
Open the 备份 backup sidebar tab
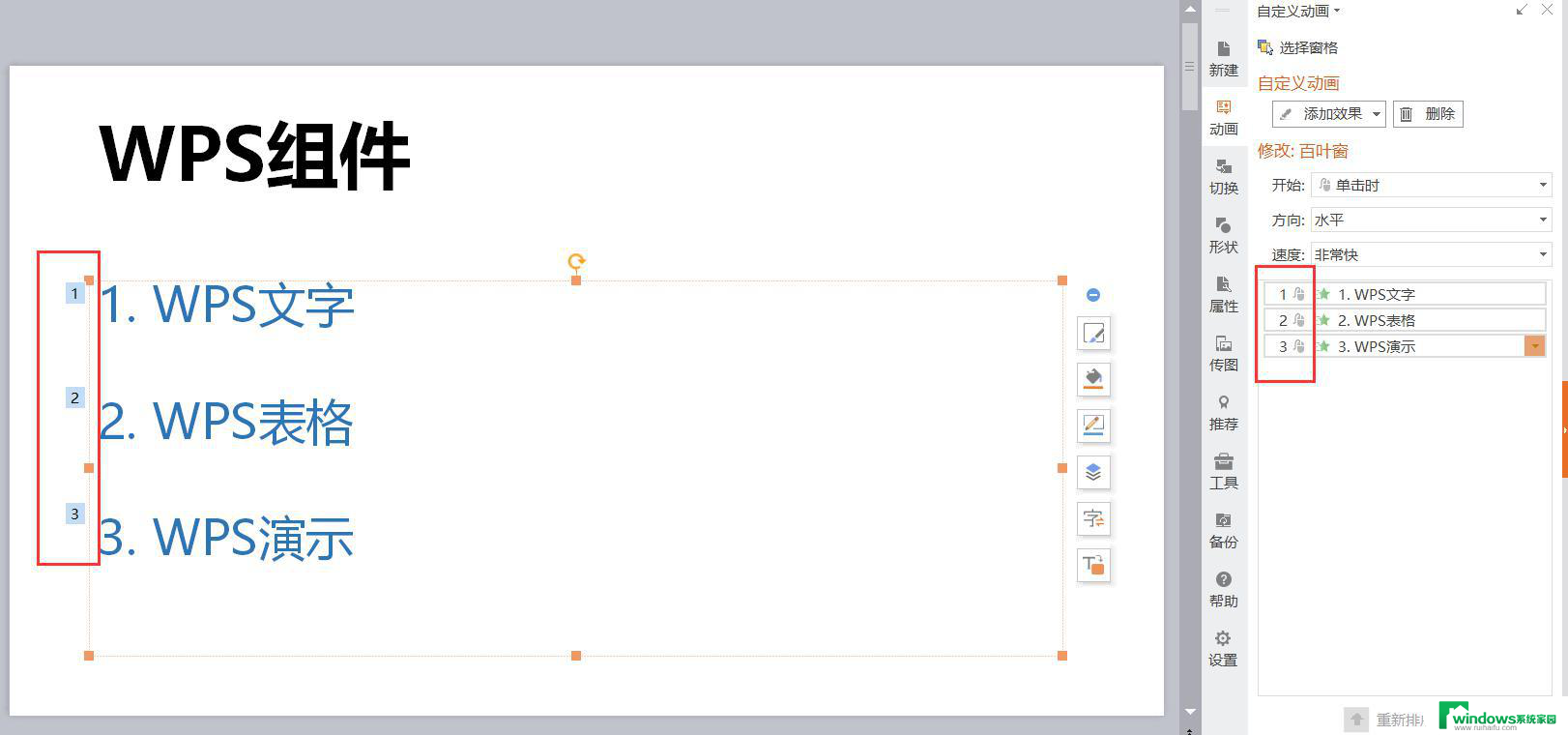click(x=1223, y=531)
